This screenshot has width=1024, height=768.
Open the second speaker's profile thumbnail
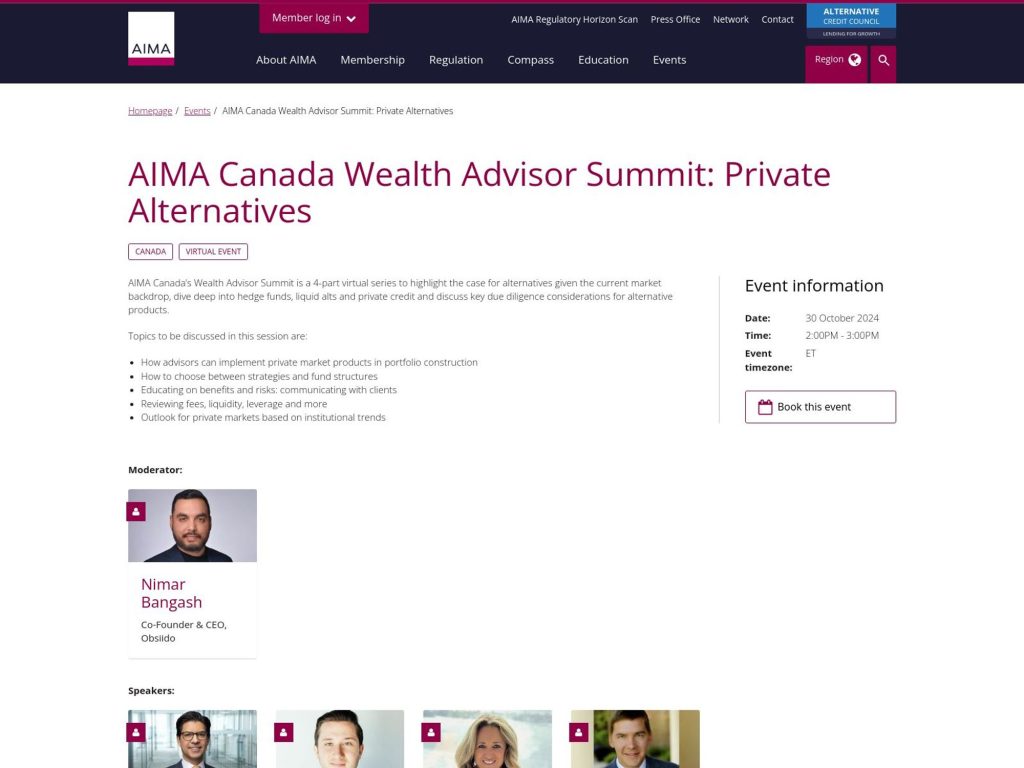340,739
